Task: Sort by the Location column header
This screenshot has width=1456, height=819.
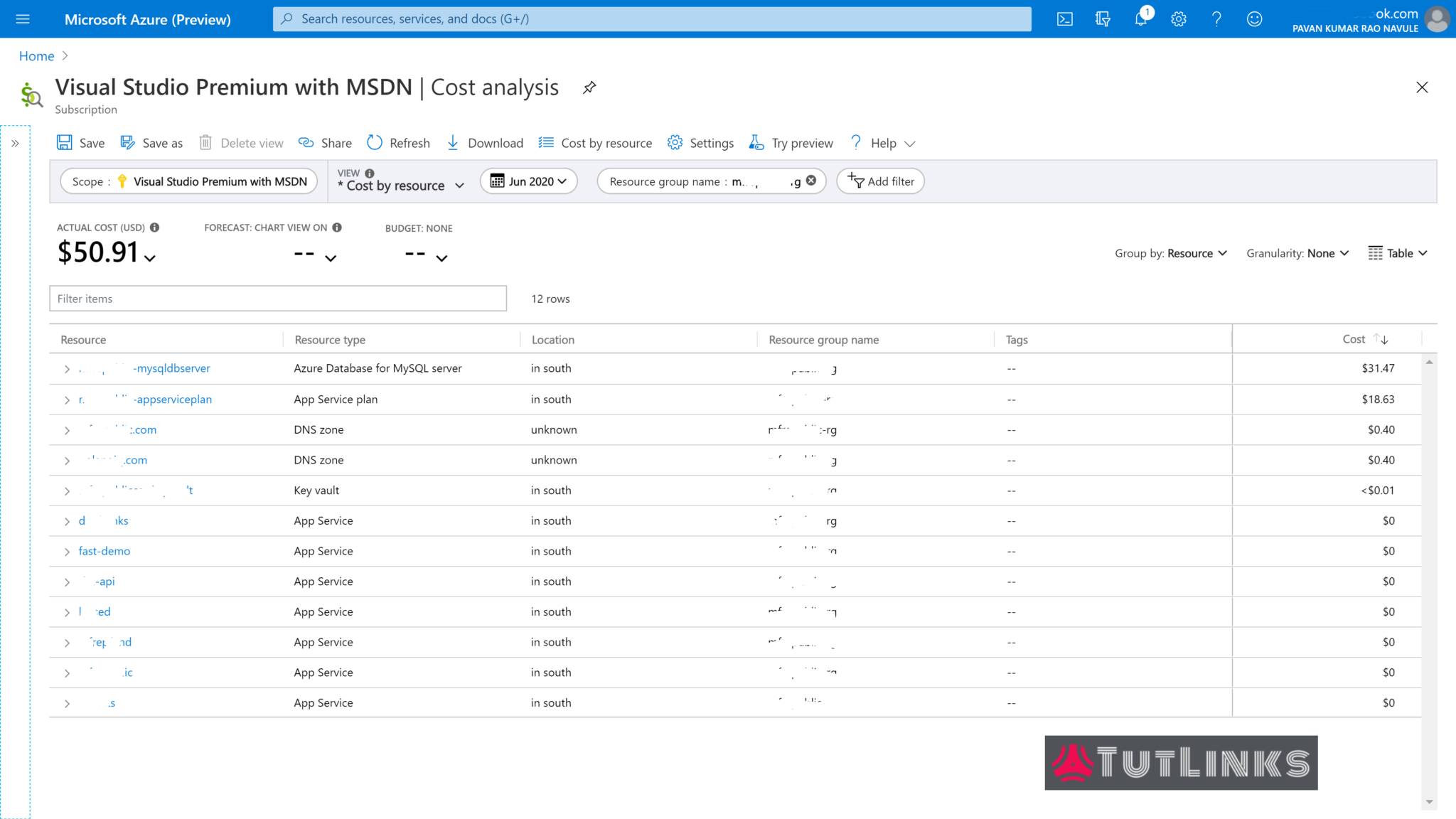Action: click(x=552, y=340)
